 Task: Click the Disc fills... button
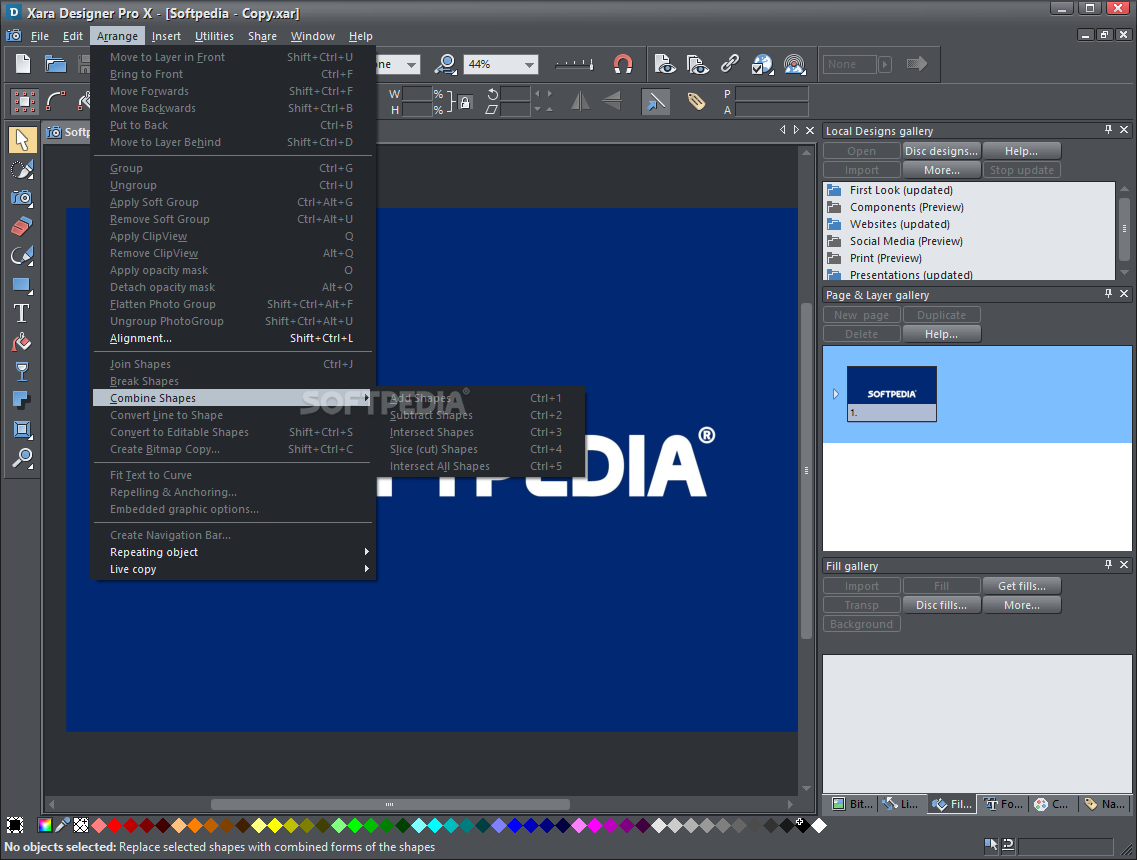[941, 605]
